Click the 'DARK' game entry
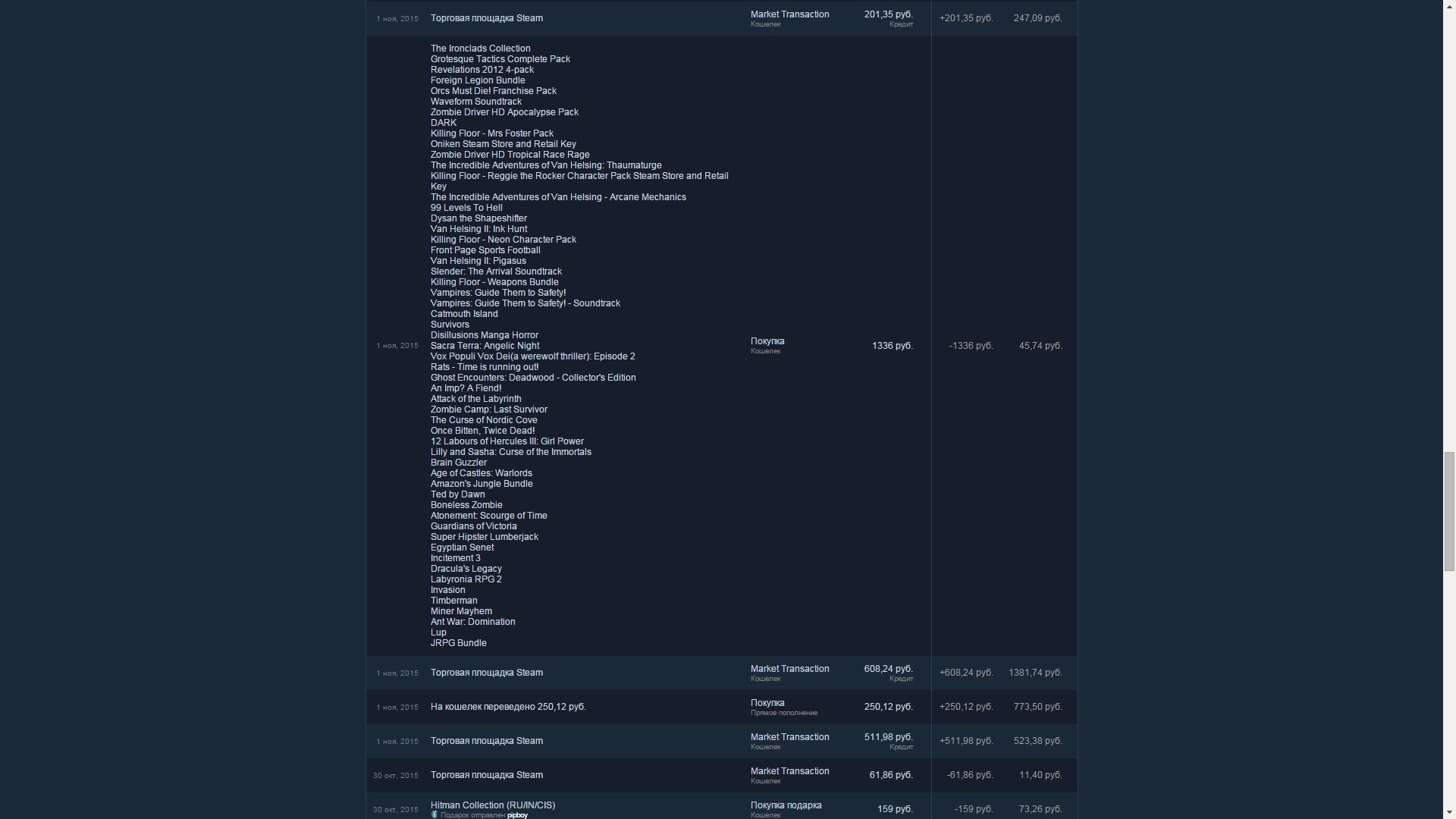Image resolution: width=1456 pixels, height=819 pixels. 444,123
